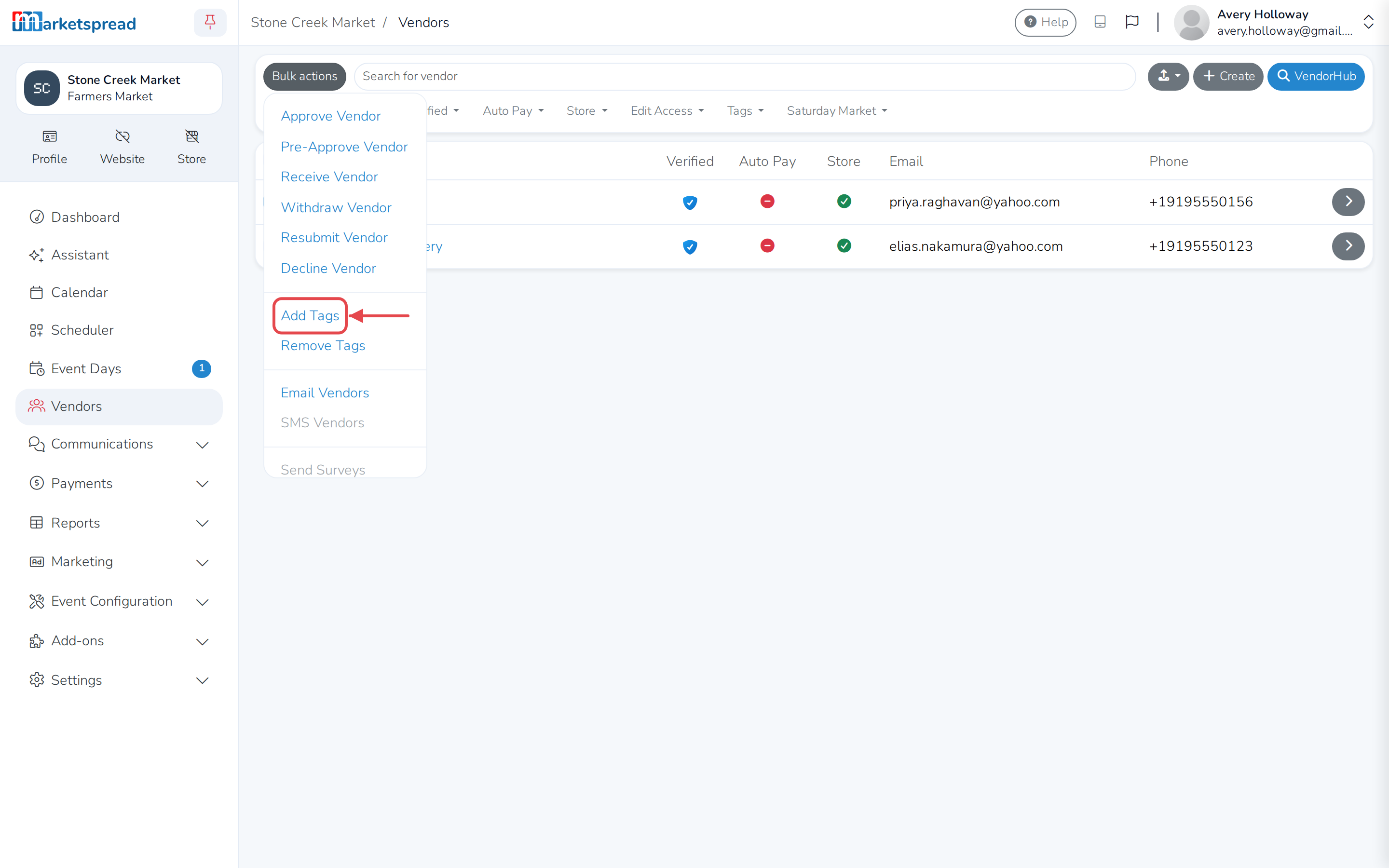Screen dimensions: 1389x868
Task: Open the Store shortcut icon
Action: 191,148
